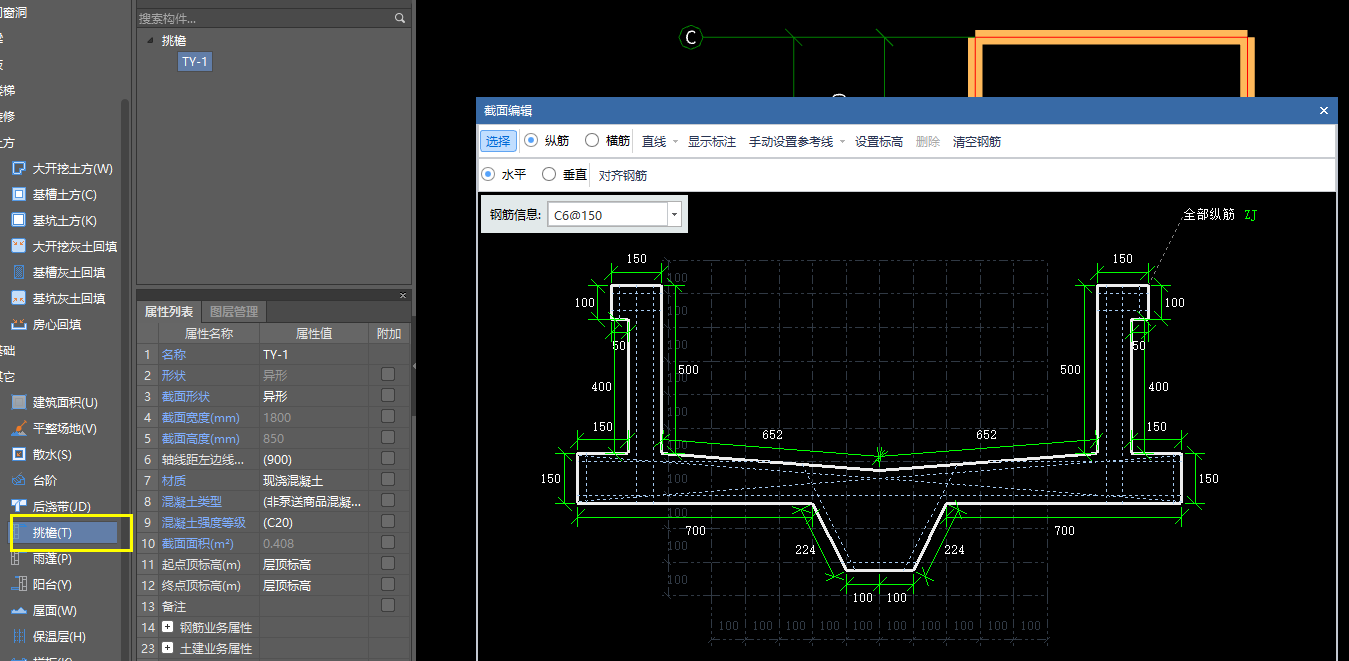Click the 属性值 column header
Image resolution: width=1349 pixels, height=661 pixels.
coord(314,333)
